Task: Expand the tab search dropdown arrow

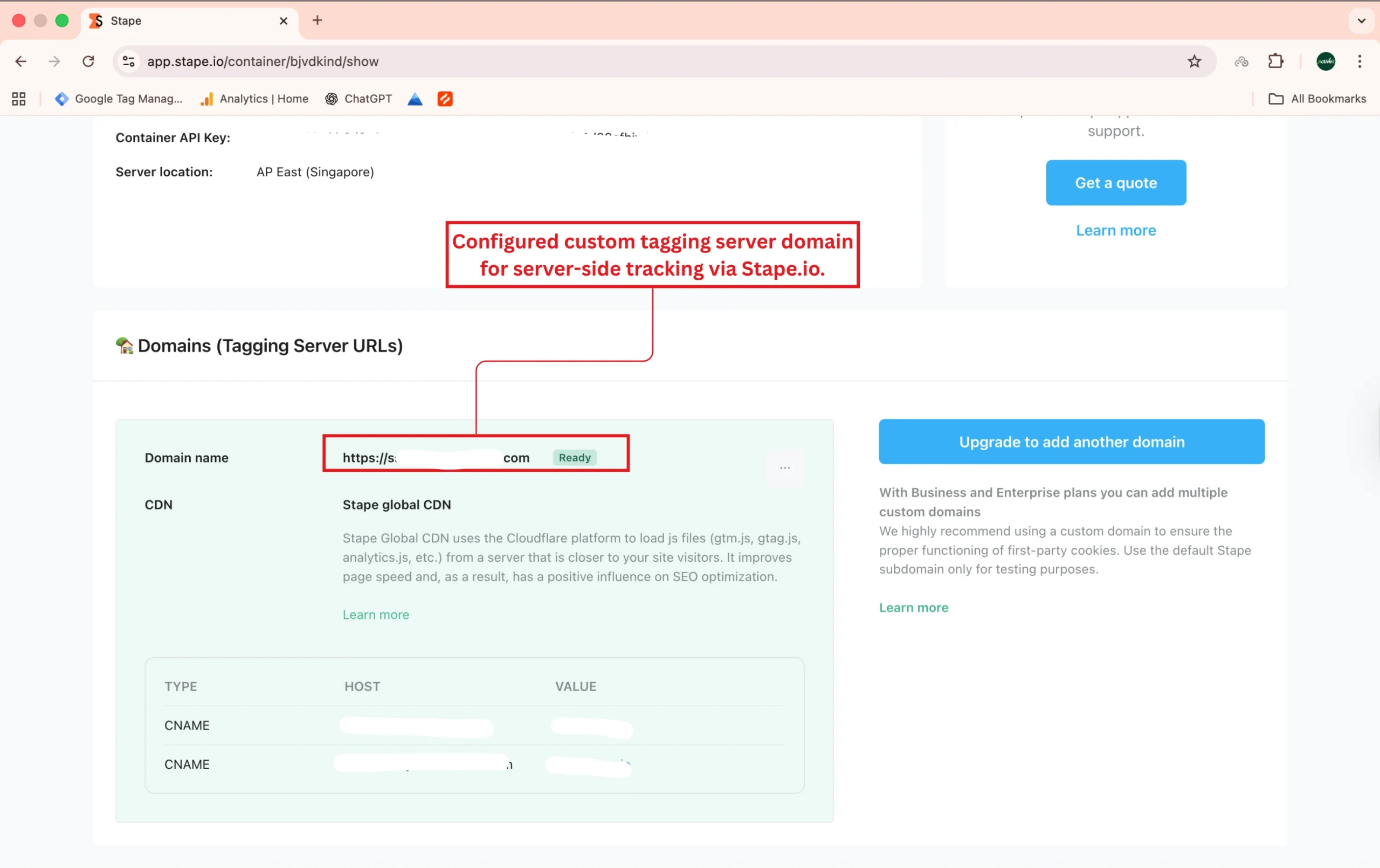Action: (1361, 20)
